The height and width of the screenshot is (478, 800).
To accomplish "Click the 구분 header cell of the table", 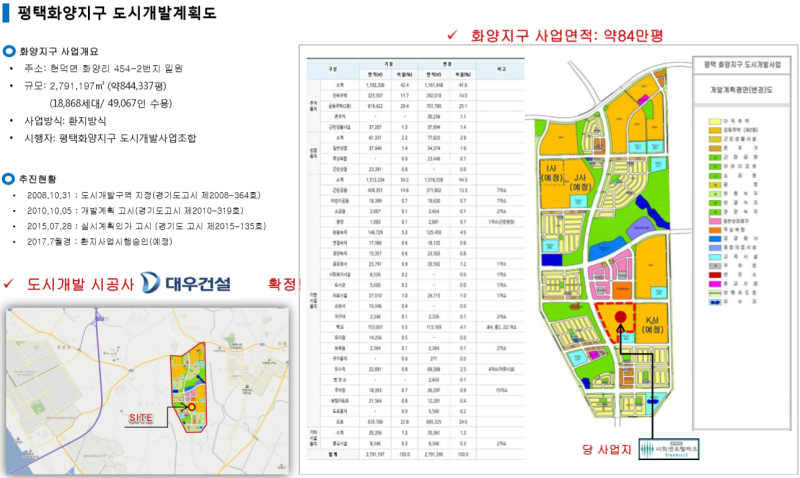I will point(333,69).
